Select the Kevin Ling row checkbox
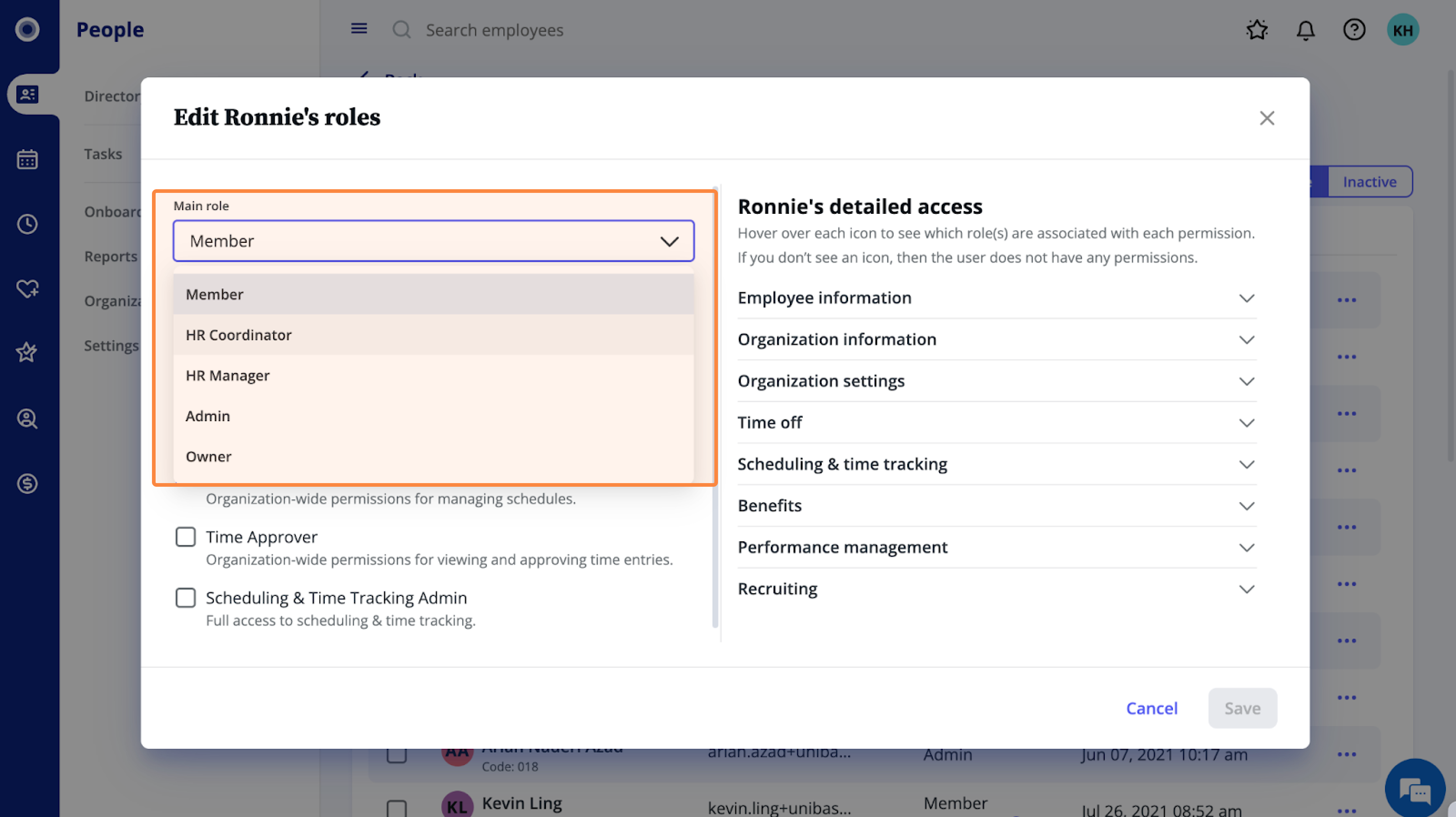1456x817 pixels. [397, 809]
